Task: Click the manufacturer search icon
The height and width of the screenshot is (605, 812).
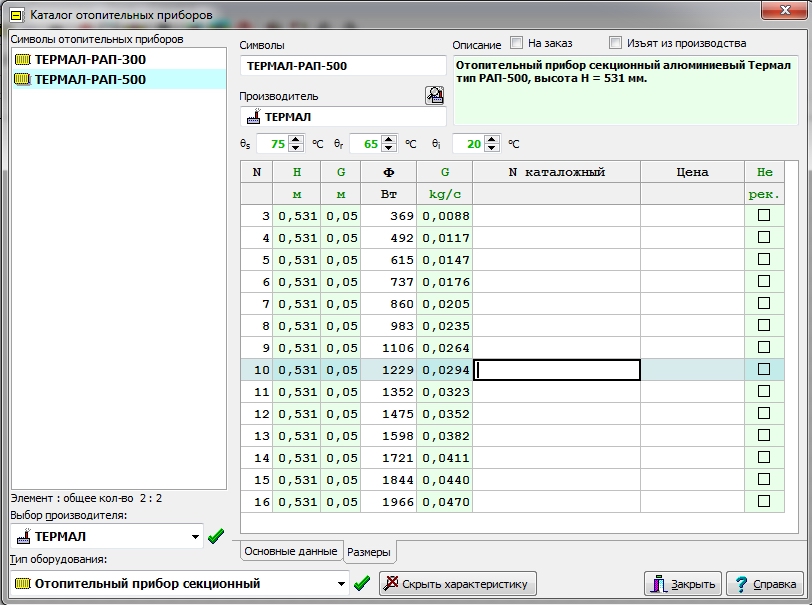Action: tap(434, 95)
